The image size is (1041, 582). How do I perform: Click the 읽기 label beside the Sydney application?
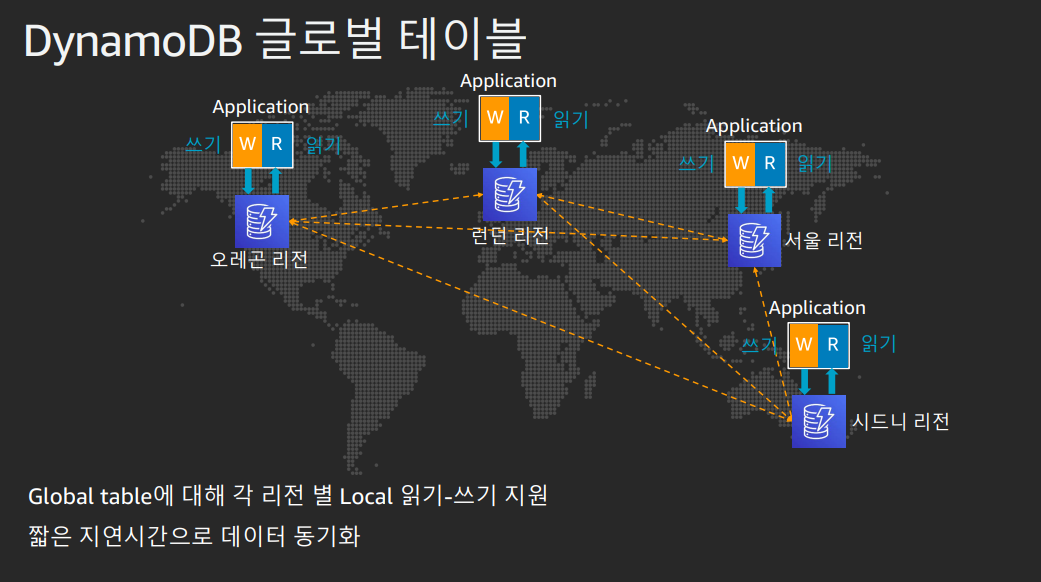879,344
